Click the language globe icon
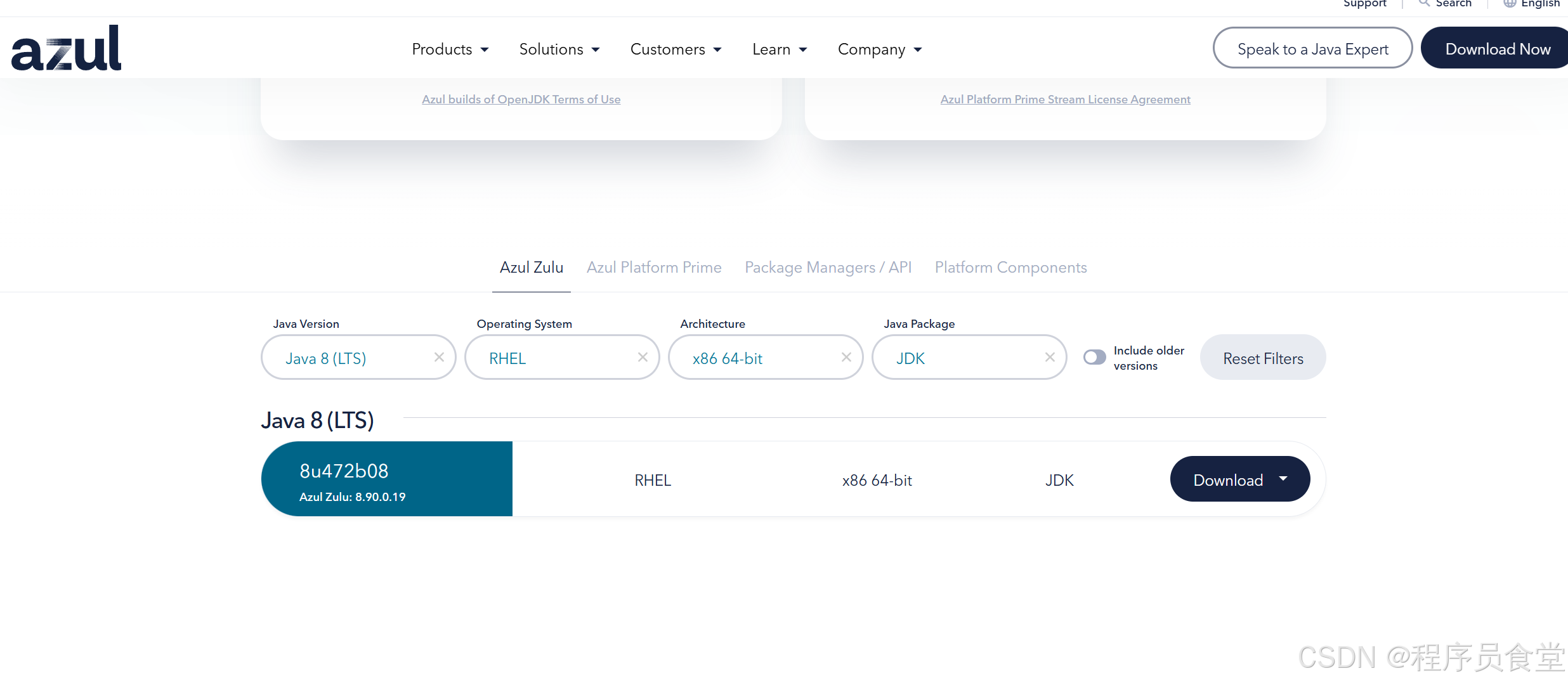The width and height of the screenshot is (1568, 683). 1510,3
